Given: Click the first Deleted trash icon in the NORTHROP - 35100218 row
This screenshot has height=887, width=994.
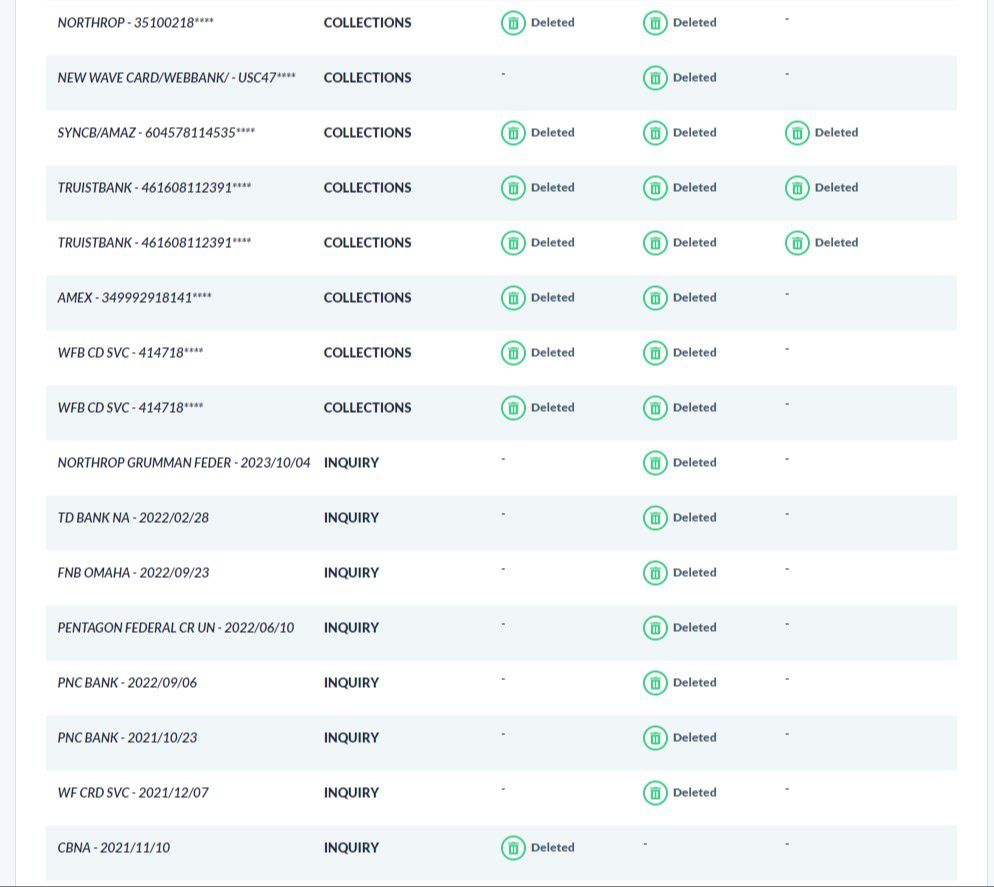Looking at the screenshot, I should pos(513,23).
